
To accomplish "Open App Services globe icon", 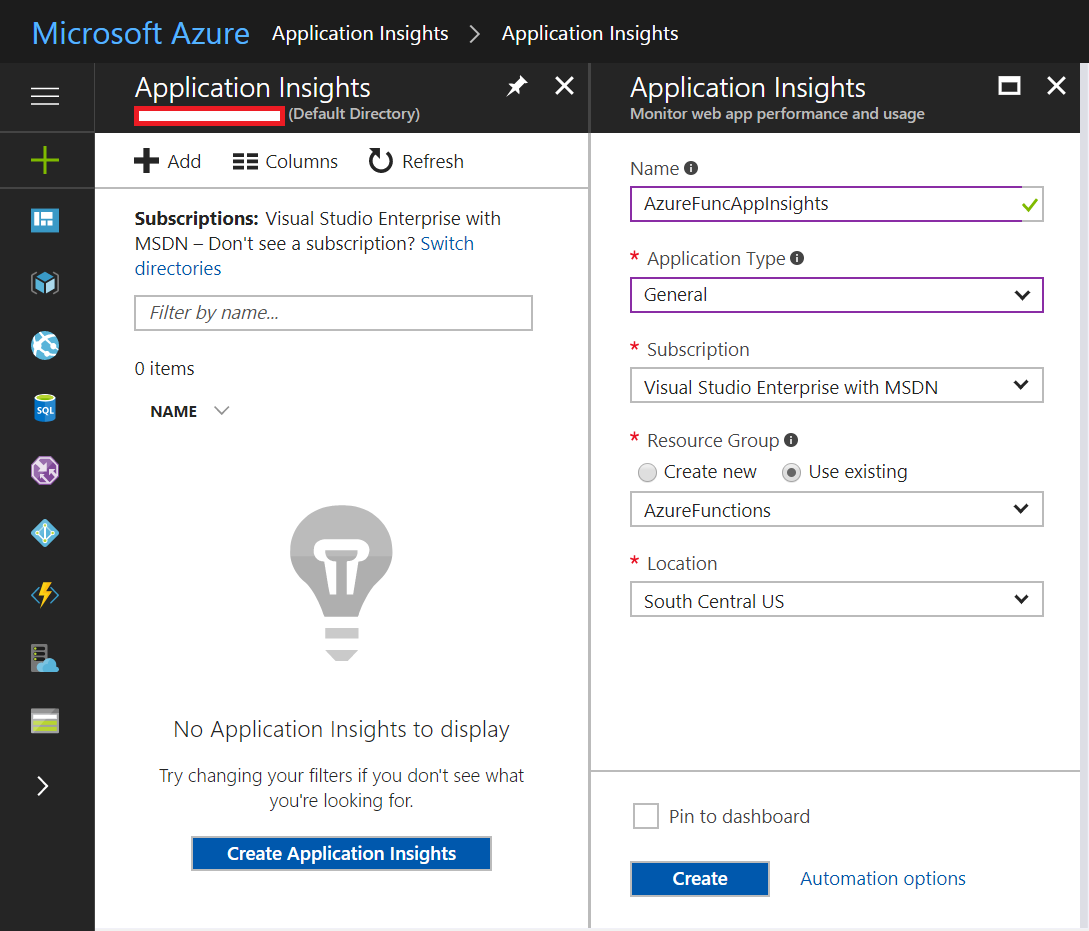I will click(x=45, y=345).
